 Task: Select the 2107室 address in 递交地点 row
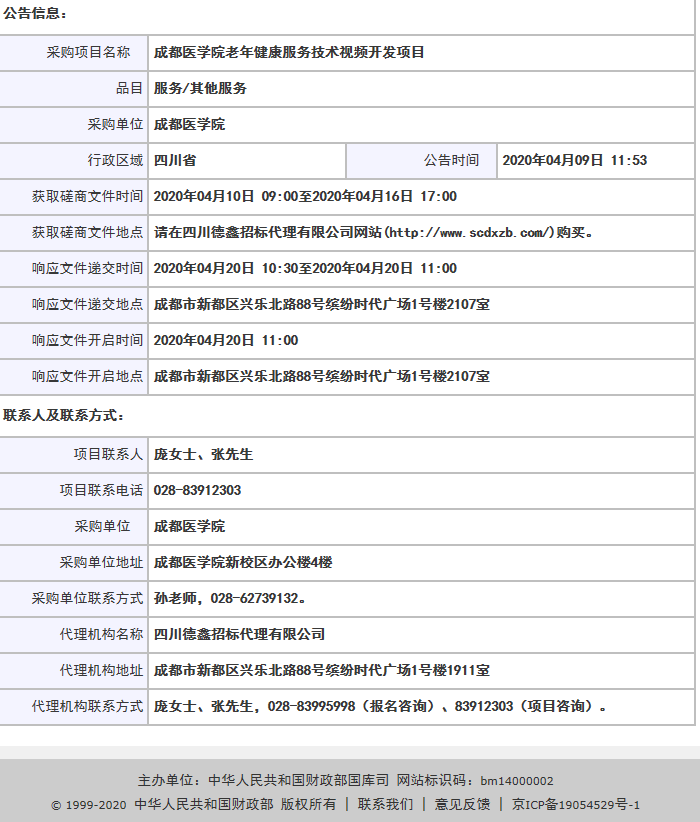[x=321, y=304]
